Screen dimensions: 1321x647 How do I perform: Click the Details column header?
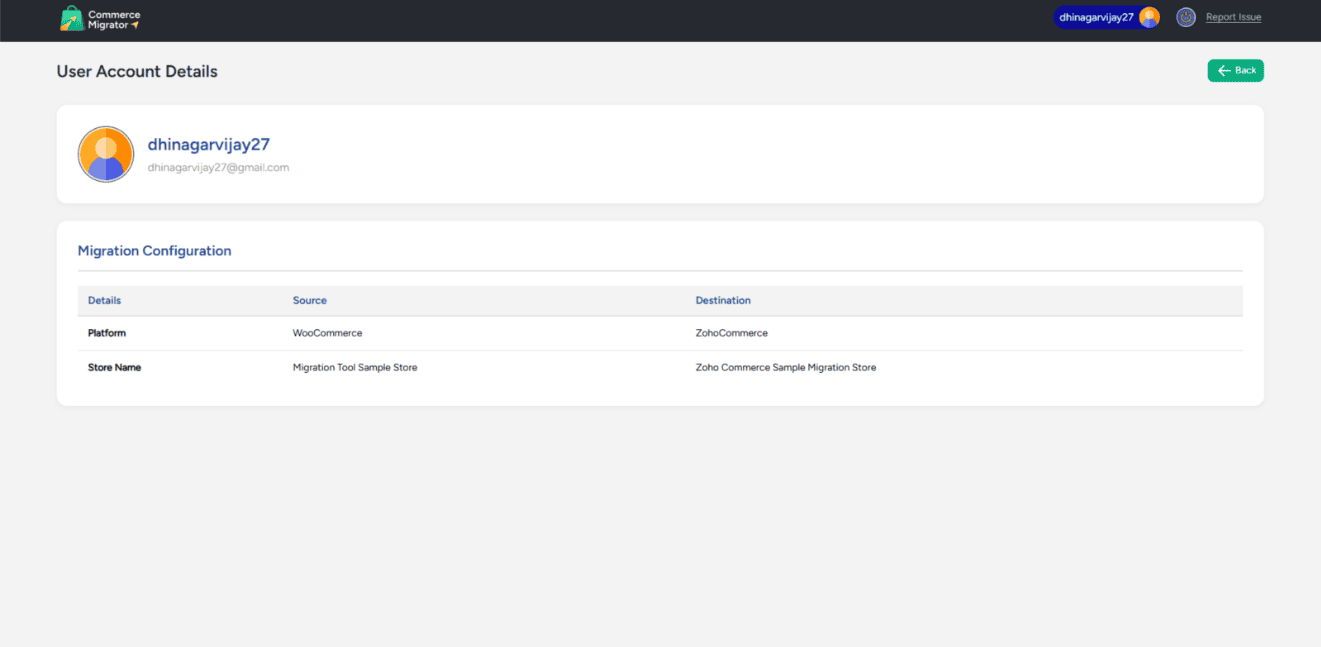(104, 300)
